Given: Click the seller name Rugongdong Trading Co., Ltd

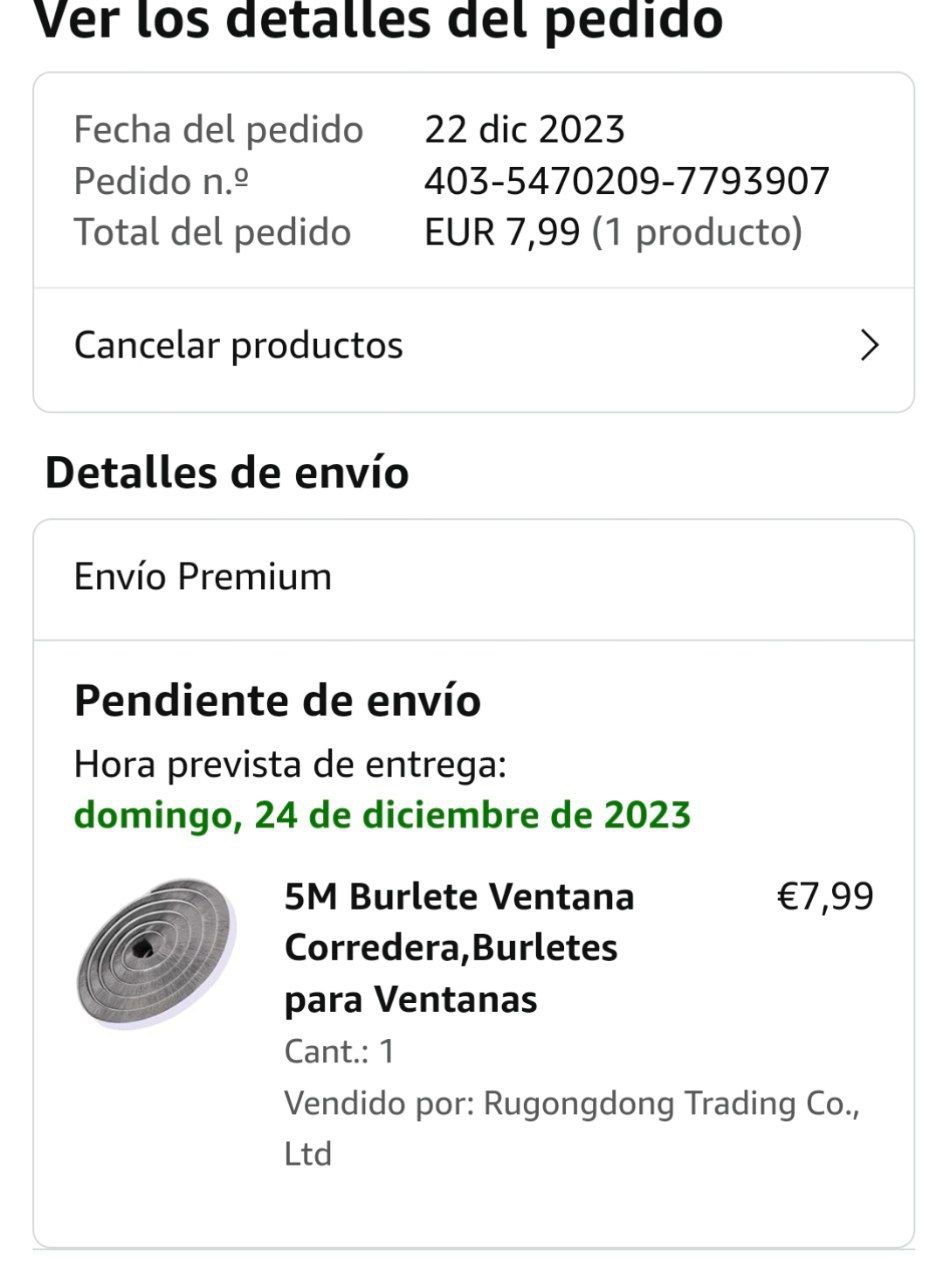Looking at the screenshot, I should 571,1128.
